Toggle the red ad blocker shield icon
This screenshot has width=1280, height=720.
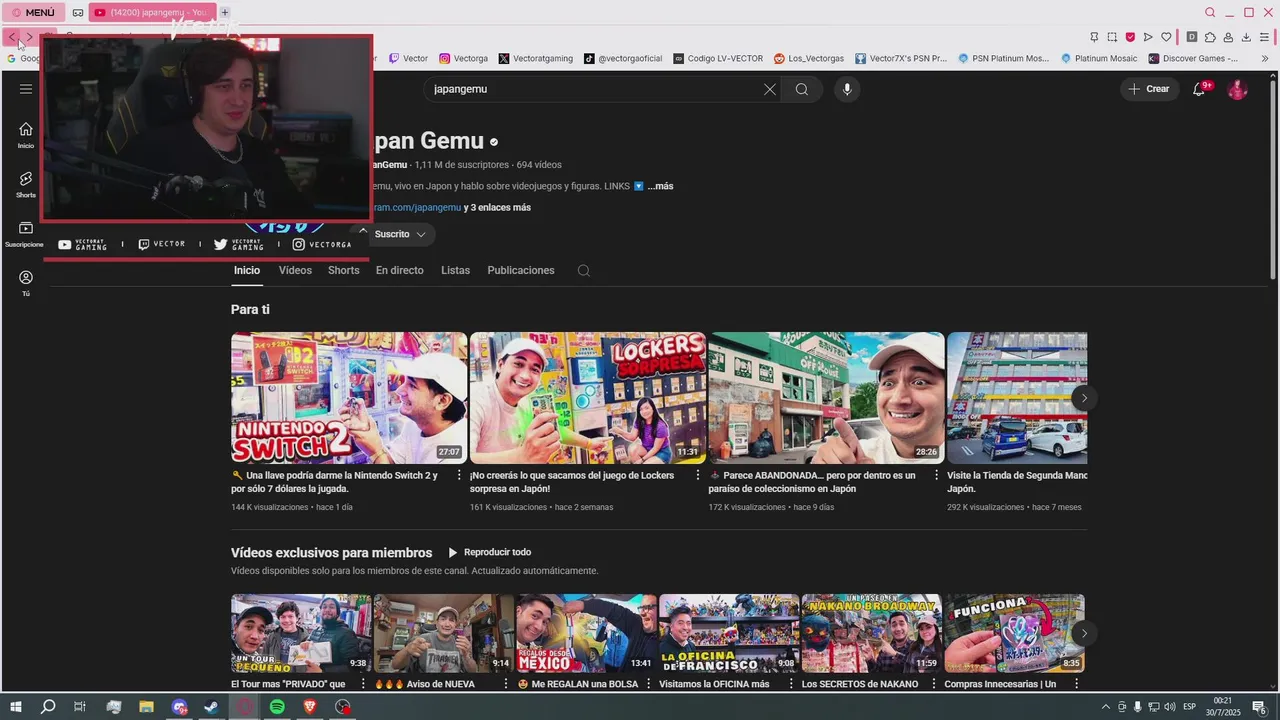coord(1130,37)
